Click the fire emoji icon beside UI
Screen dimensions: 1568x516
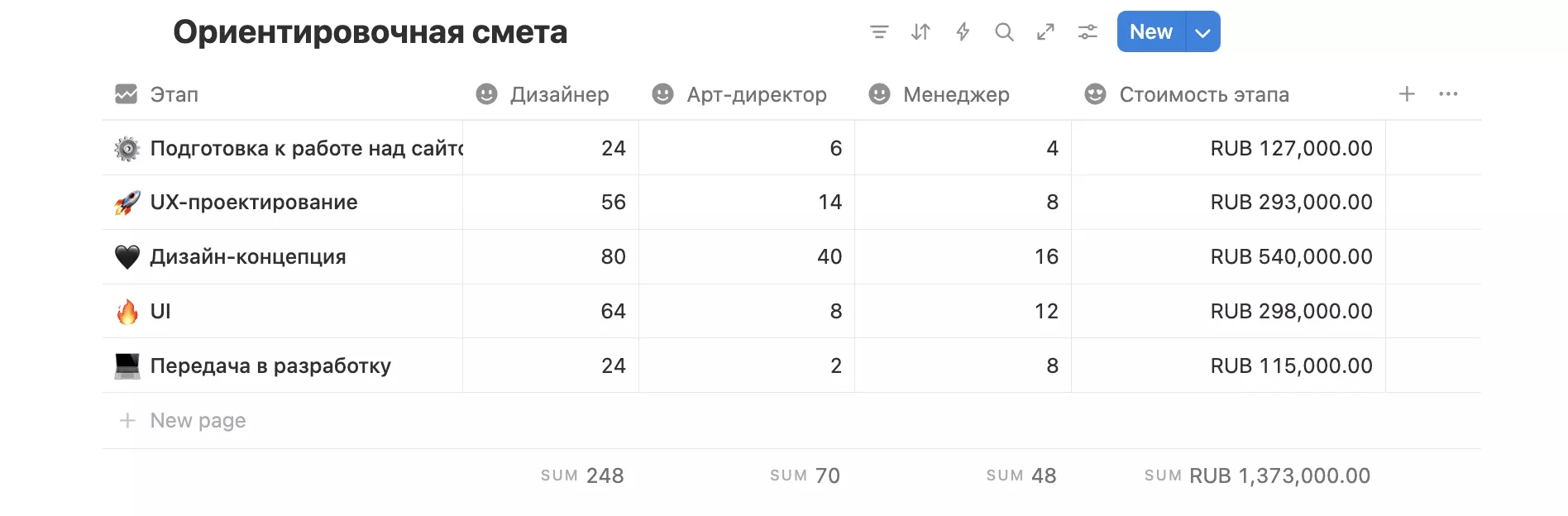(x=127, y=312)
